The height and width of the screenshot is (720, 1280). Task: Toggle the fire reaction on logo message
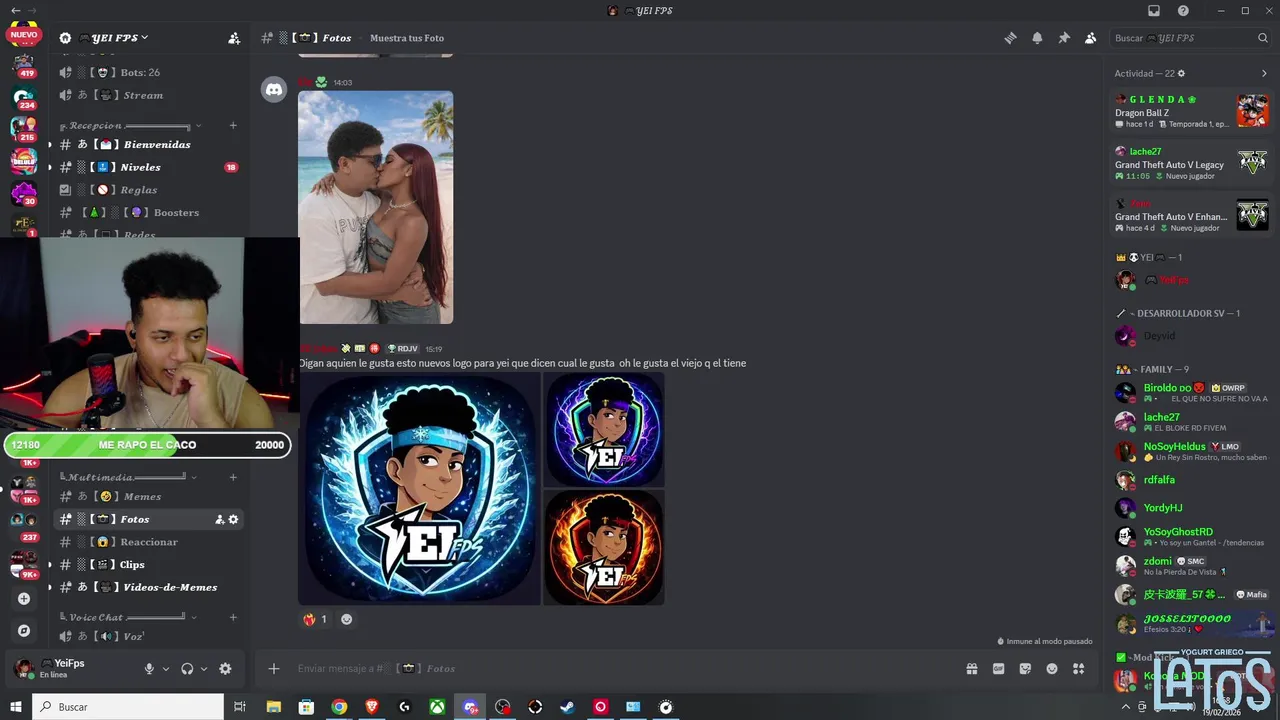[316, 619]
